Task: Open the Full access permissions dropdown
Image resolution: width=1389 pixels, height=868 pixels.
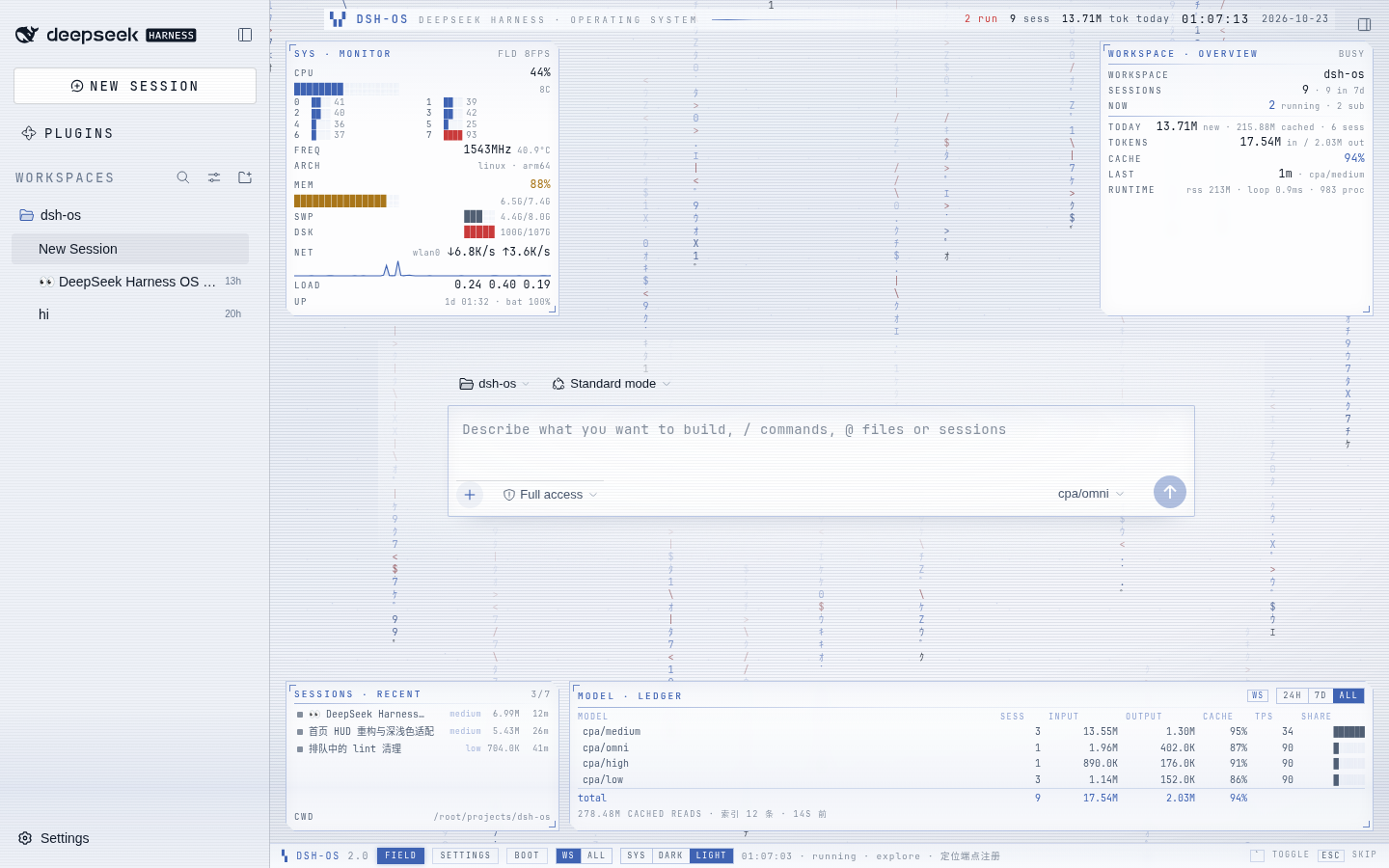Action: [x=551, y=495]
